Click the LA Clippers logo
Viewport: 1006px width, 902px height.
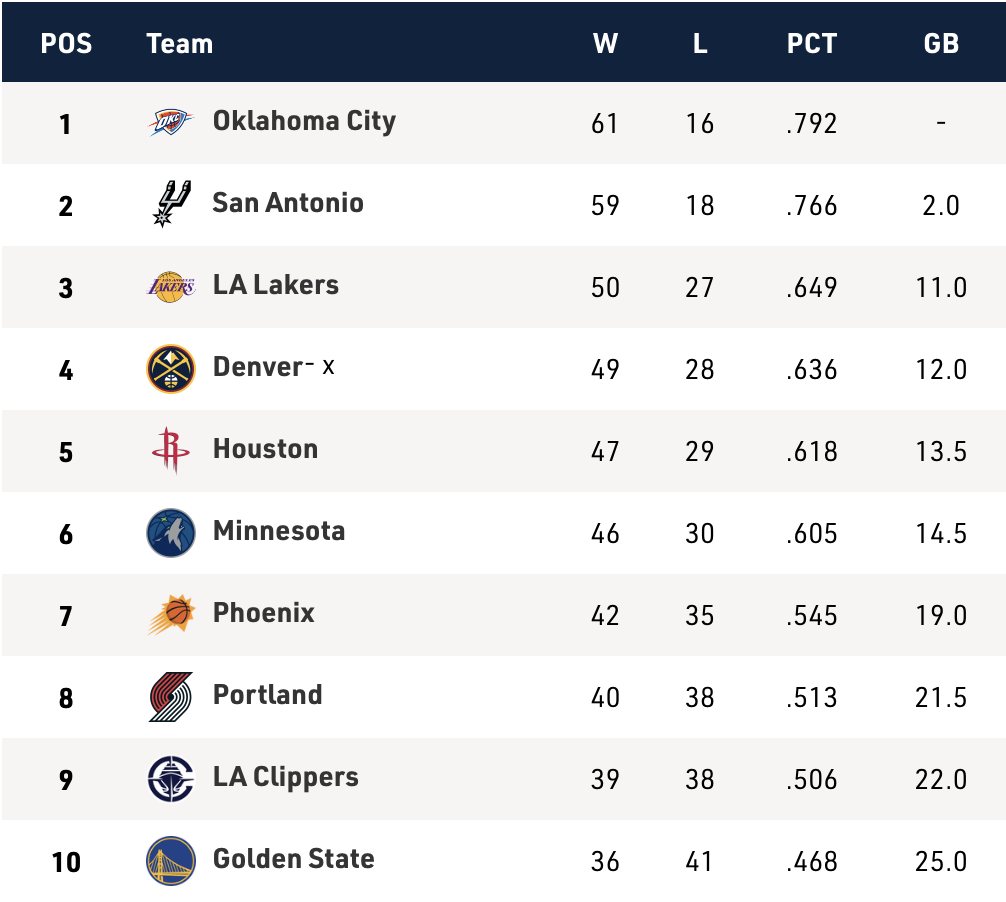(170, 778)
